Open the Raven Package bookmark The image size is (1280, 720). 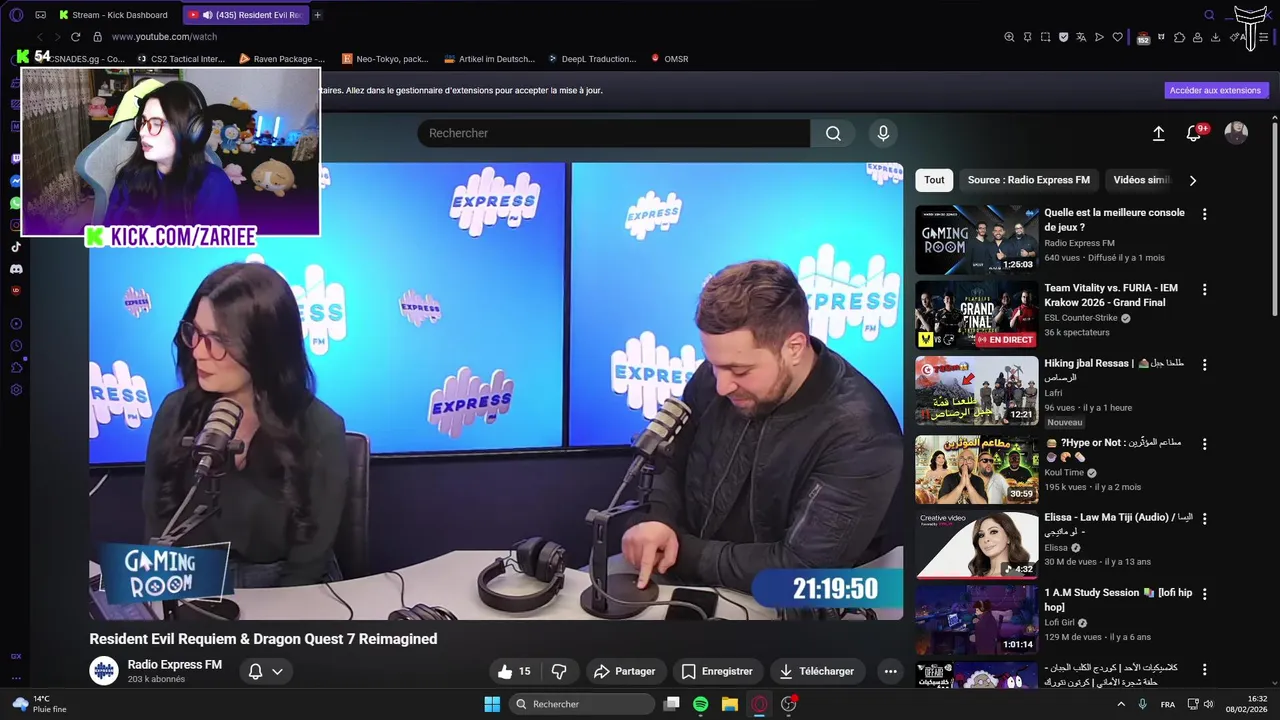(x=281, y=59)
